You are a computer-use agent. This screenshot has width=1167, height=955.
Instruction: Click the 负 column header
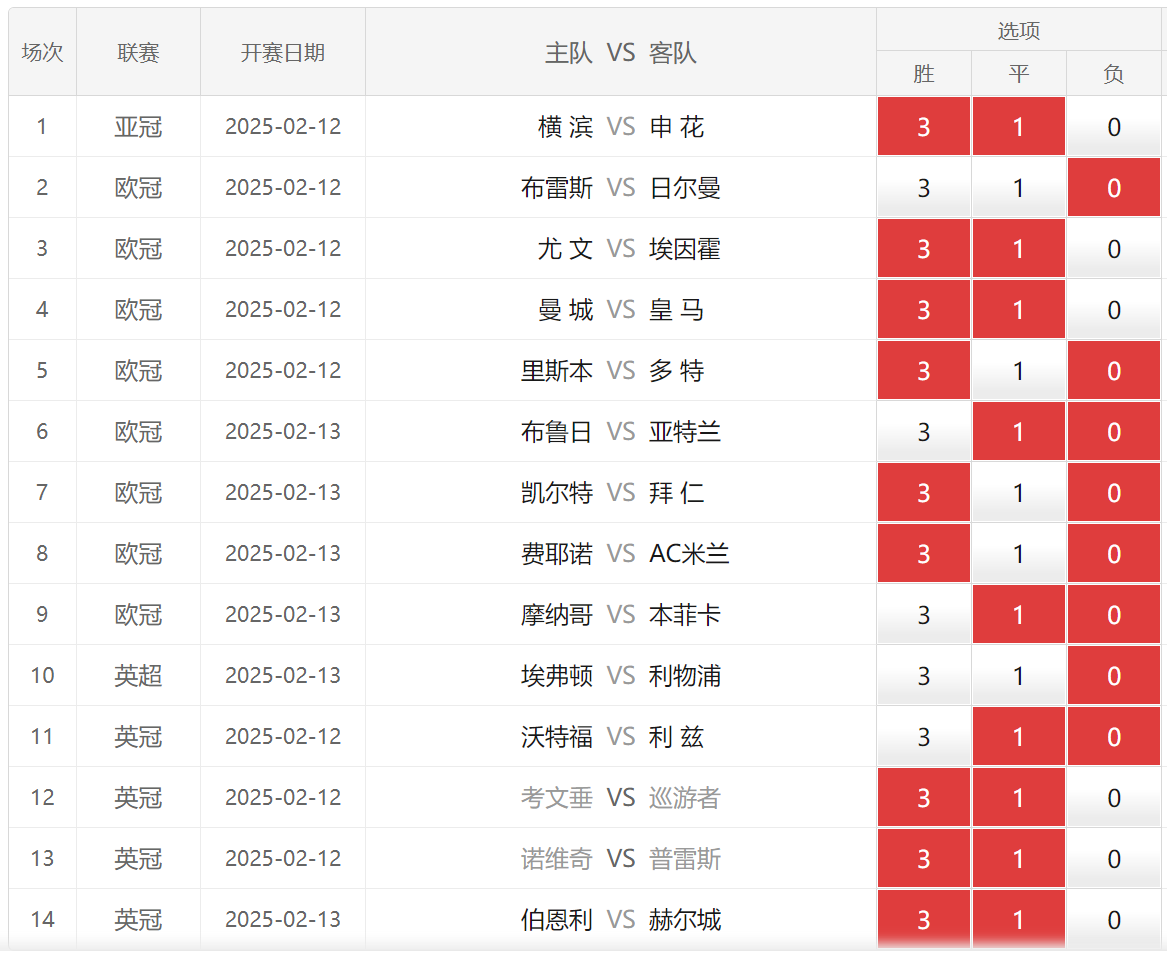click(1113, 74)
